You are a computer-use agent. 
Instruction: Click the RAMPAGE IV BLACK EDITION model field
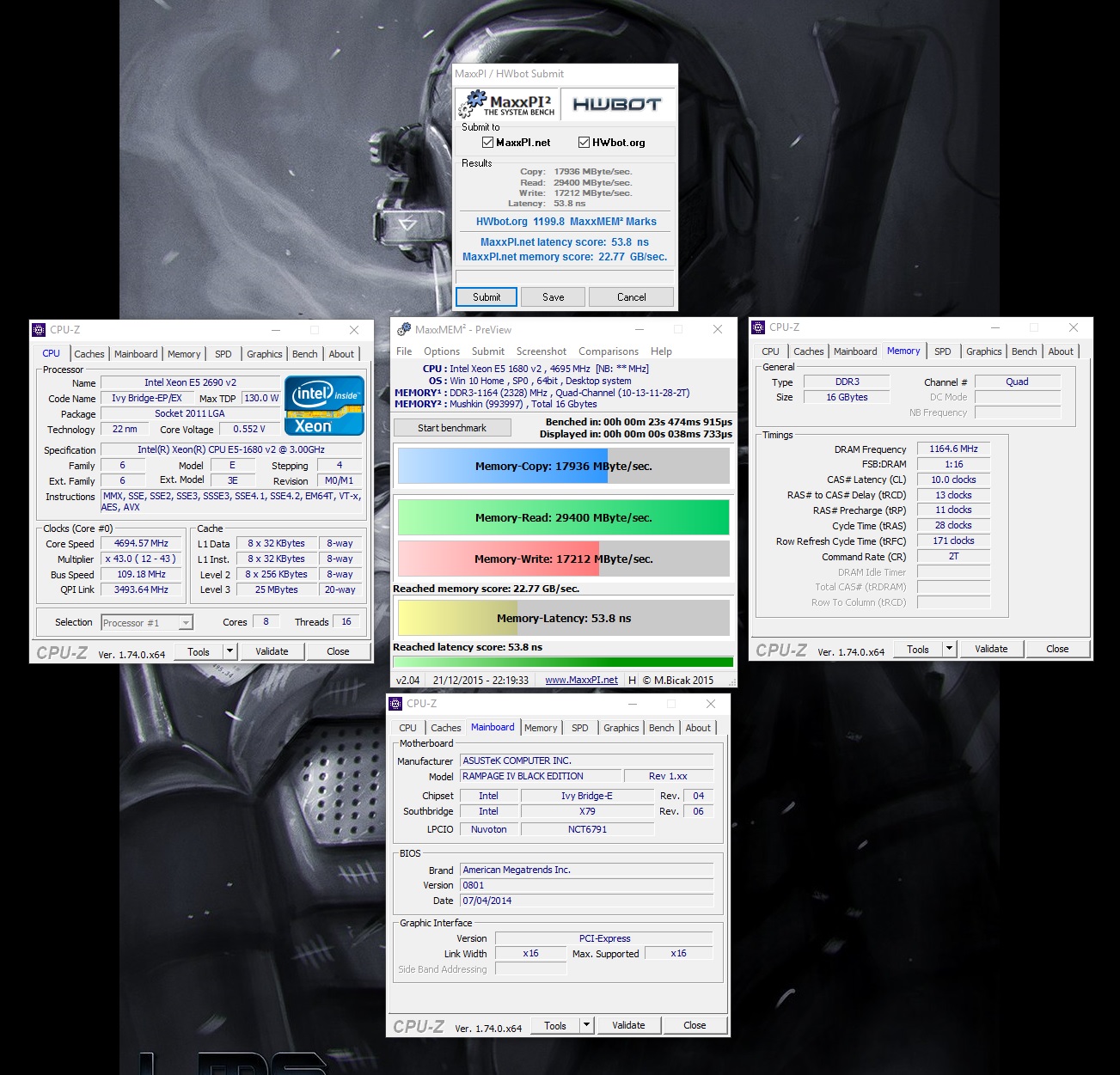[540, 776]
